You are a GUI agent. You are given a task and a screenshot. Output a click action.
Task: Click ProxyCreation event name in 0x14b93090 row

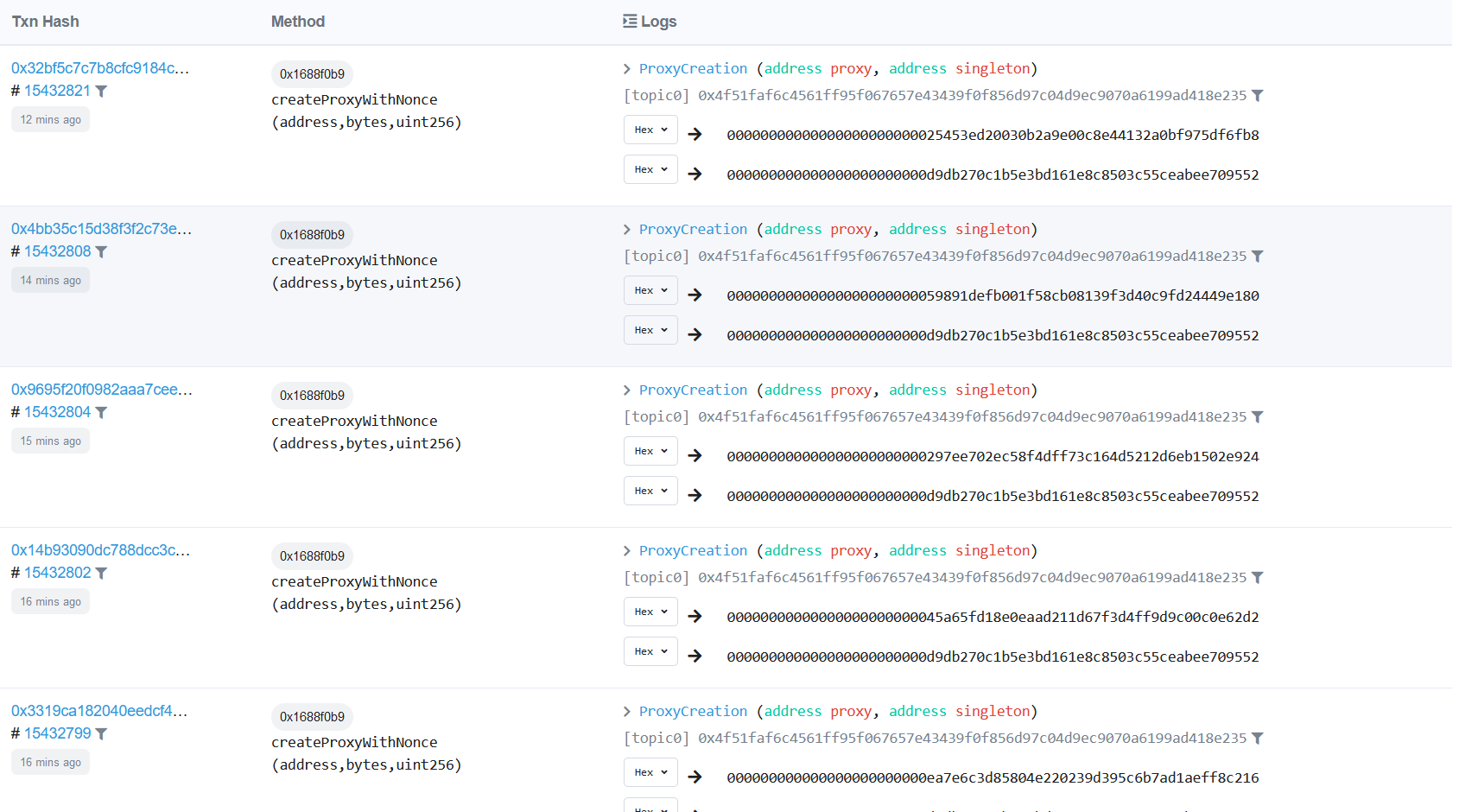(693, 551)
